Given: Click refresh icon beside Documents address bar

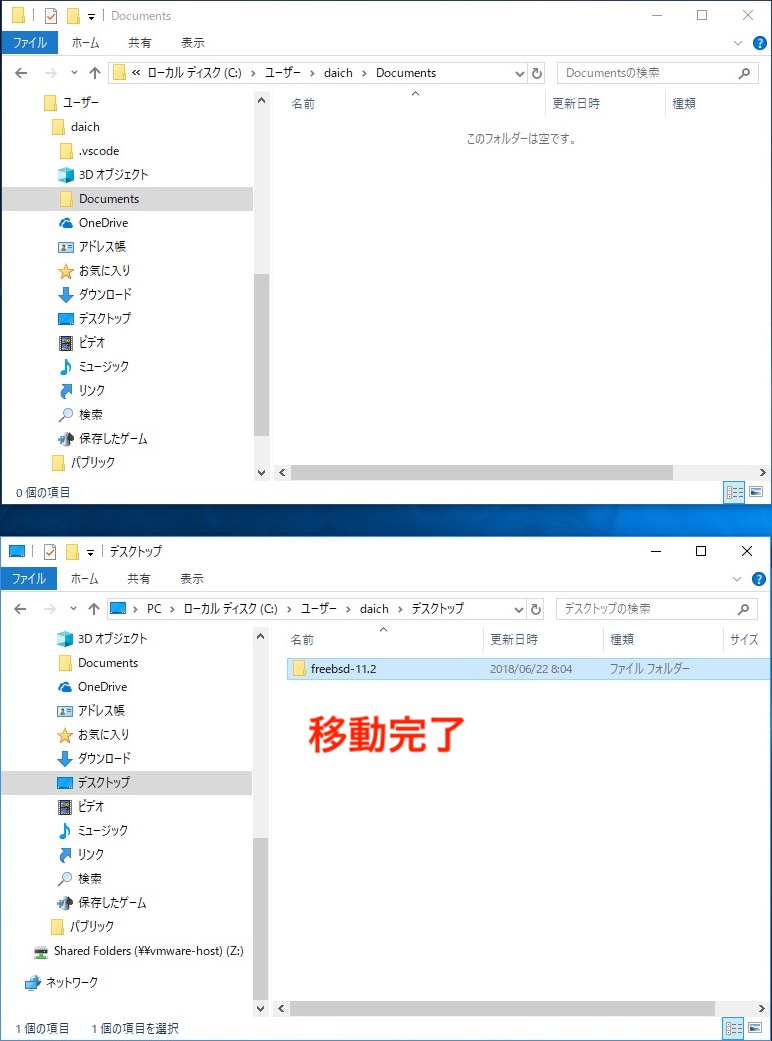Looking at the screenshot, I should 537,73.
